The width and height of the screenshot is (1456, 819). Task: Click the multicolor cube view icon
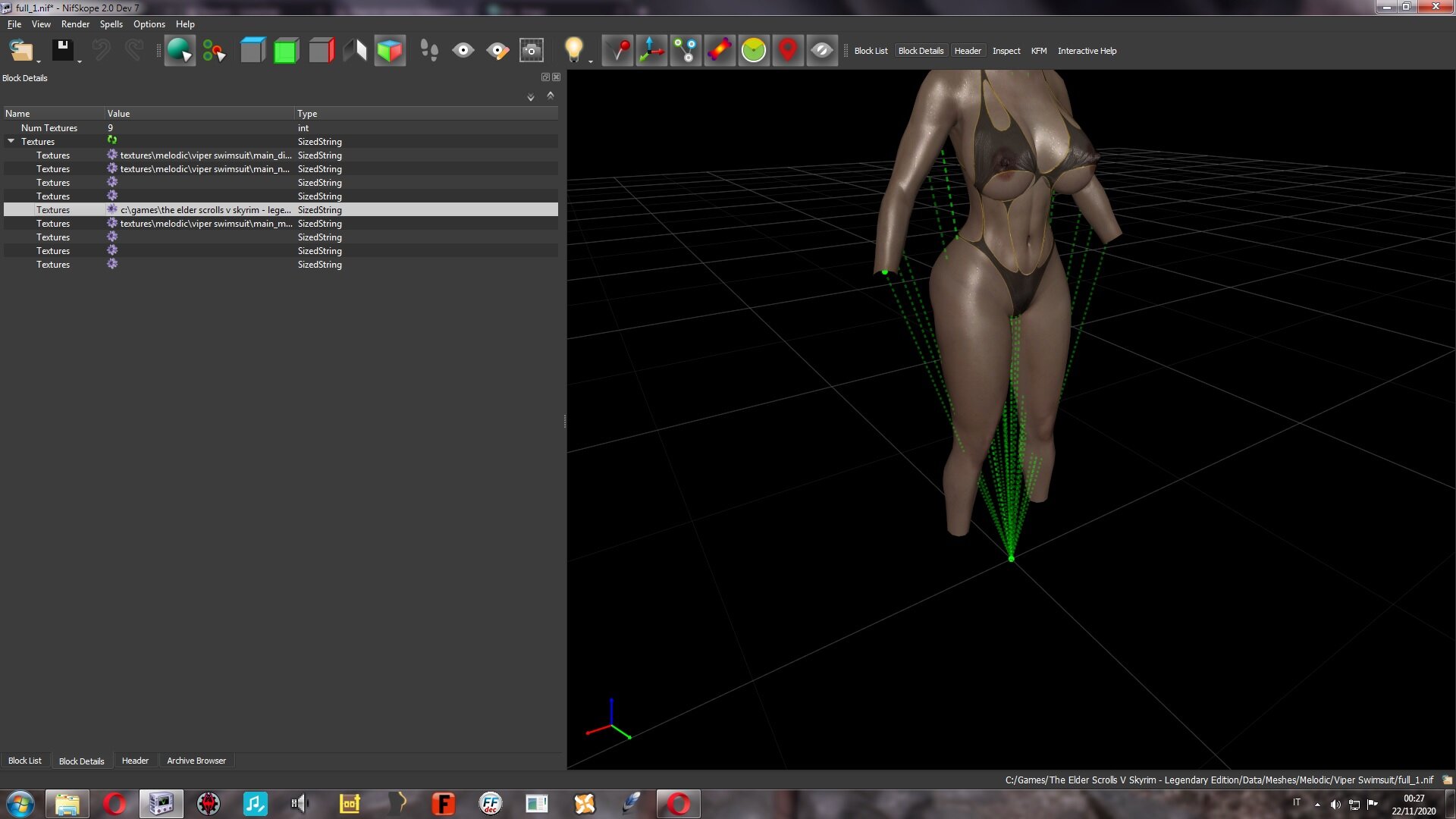(390, 51)
